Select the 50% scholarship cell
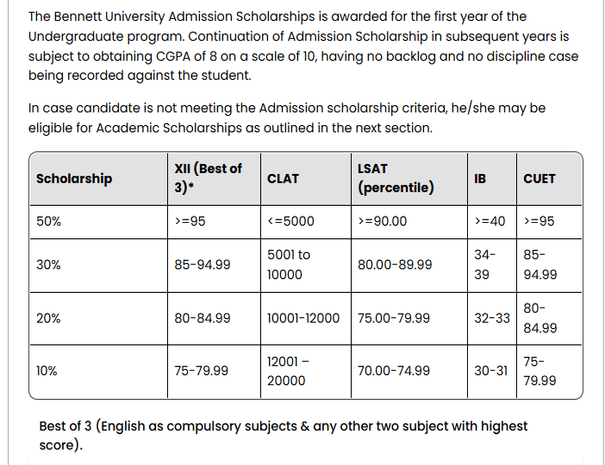Screen dimensions: 605x465 click(48, 221)
